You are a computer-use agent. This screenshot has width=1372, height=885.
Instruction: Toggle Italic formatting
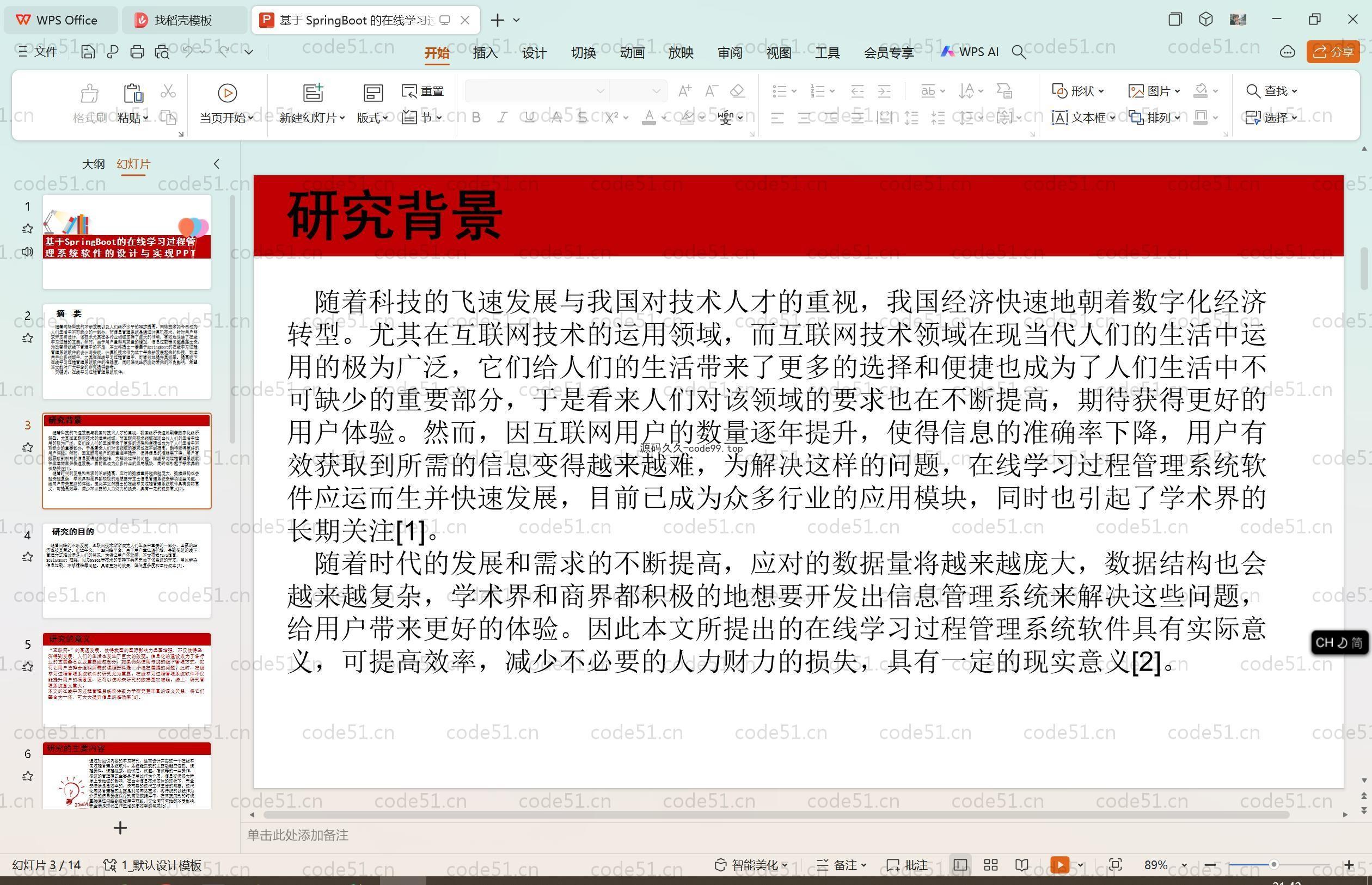(503, 118)
